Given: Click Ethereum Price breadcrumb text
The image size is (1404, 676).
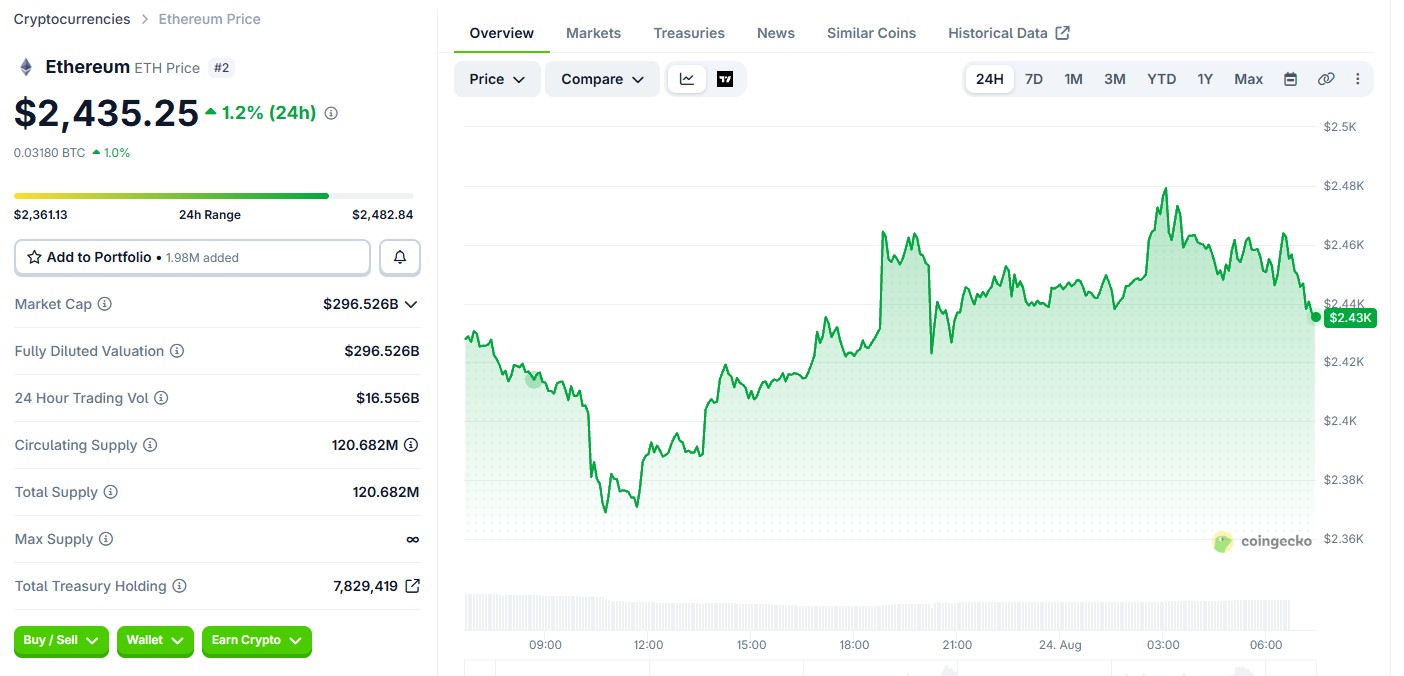Looking at the screenshot, I should [x=209, y=19].
